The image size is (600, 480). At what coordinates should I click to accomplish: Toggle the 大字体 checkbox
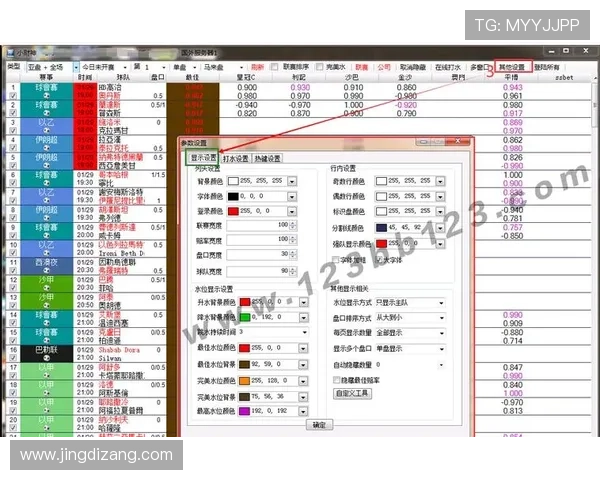tap(379, 258)
